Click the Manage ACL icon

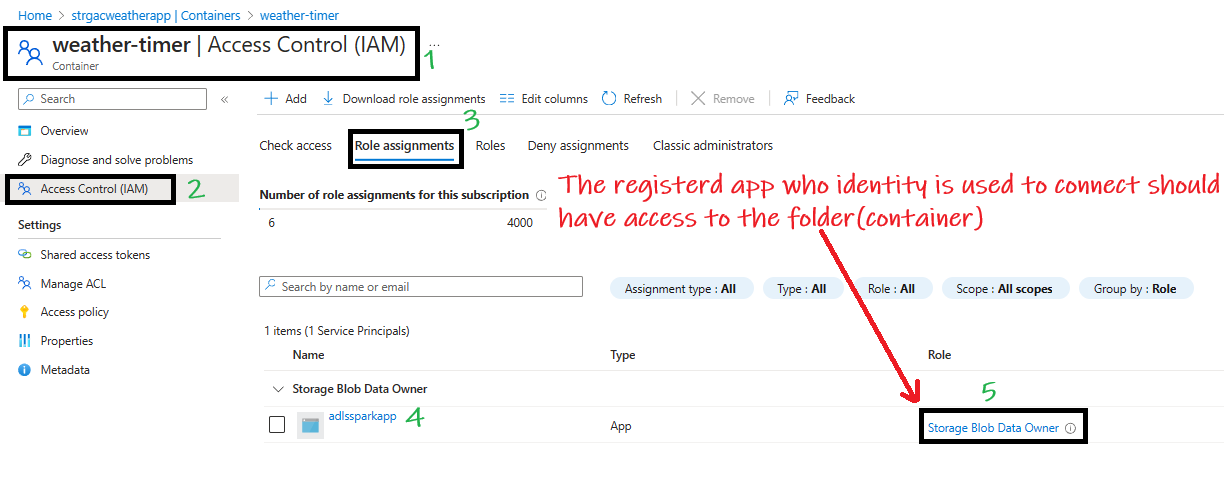pyautogui.click(x=25, y=284)
